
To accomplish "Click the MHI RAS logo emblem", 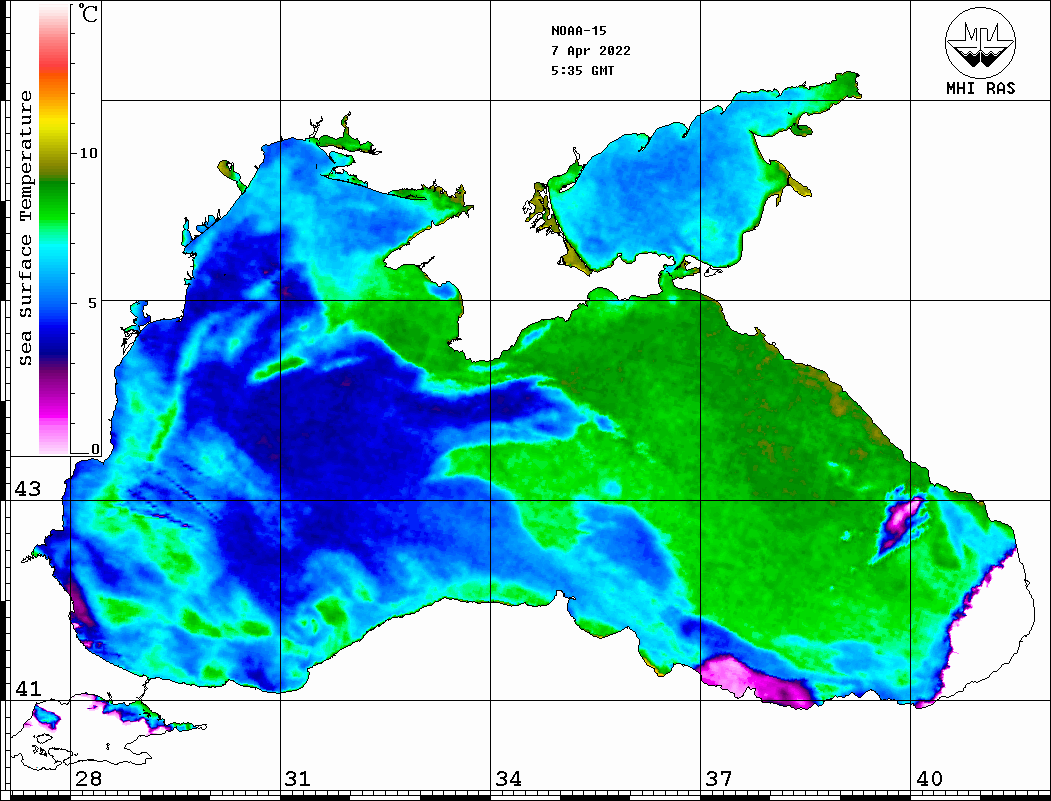I will (x=981, y=42).
